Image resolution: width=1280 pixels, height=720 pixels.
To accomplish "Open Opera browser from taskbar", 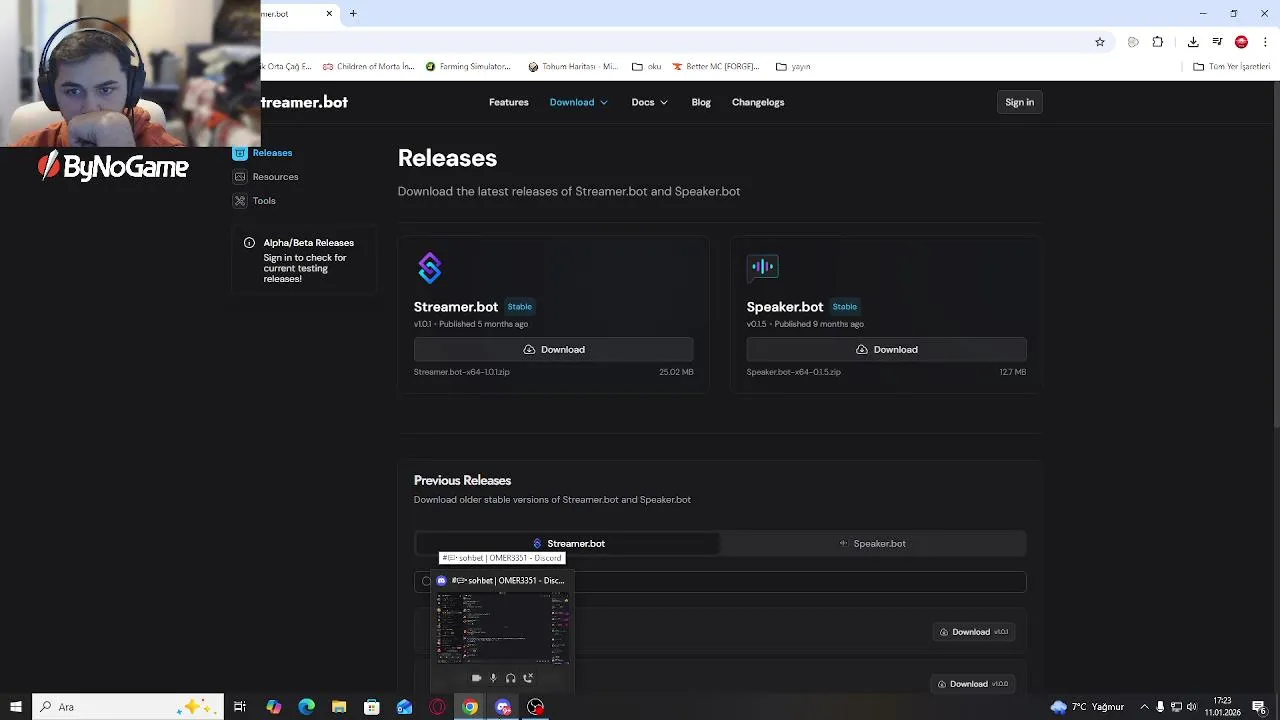I will pyautogui.click(x=437, y=707).
